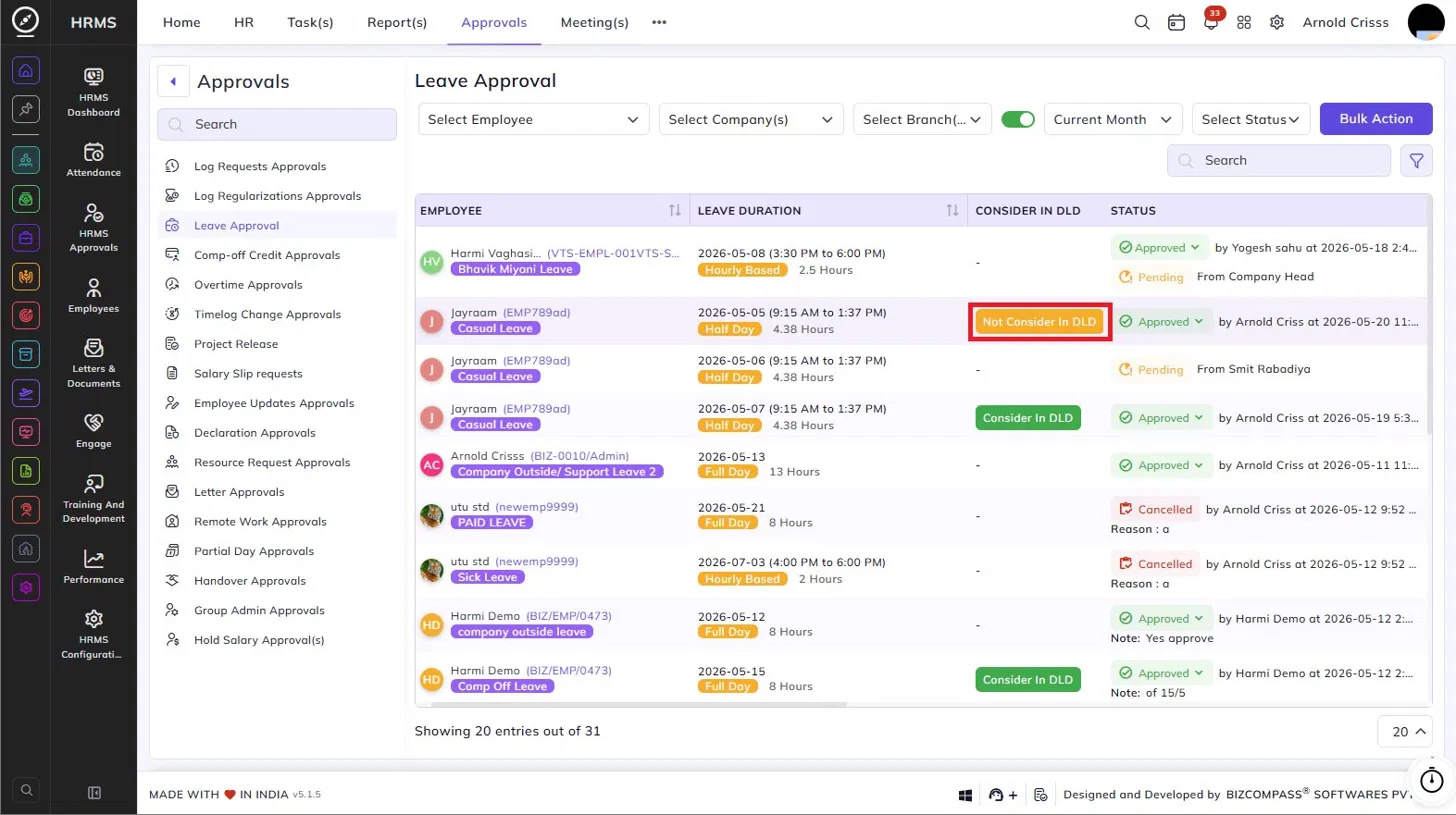Sort by the Leave Duration column arrows
Image resolution: width=1456 pixels, height=815 pixels.
tap(953, 210)
